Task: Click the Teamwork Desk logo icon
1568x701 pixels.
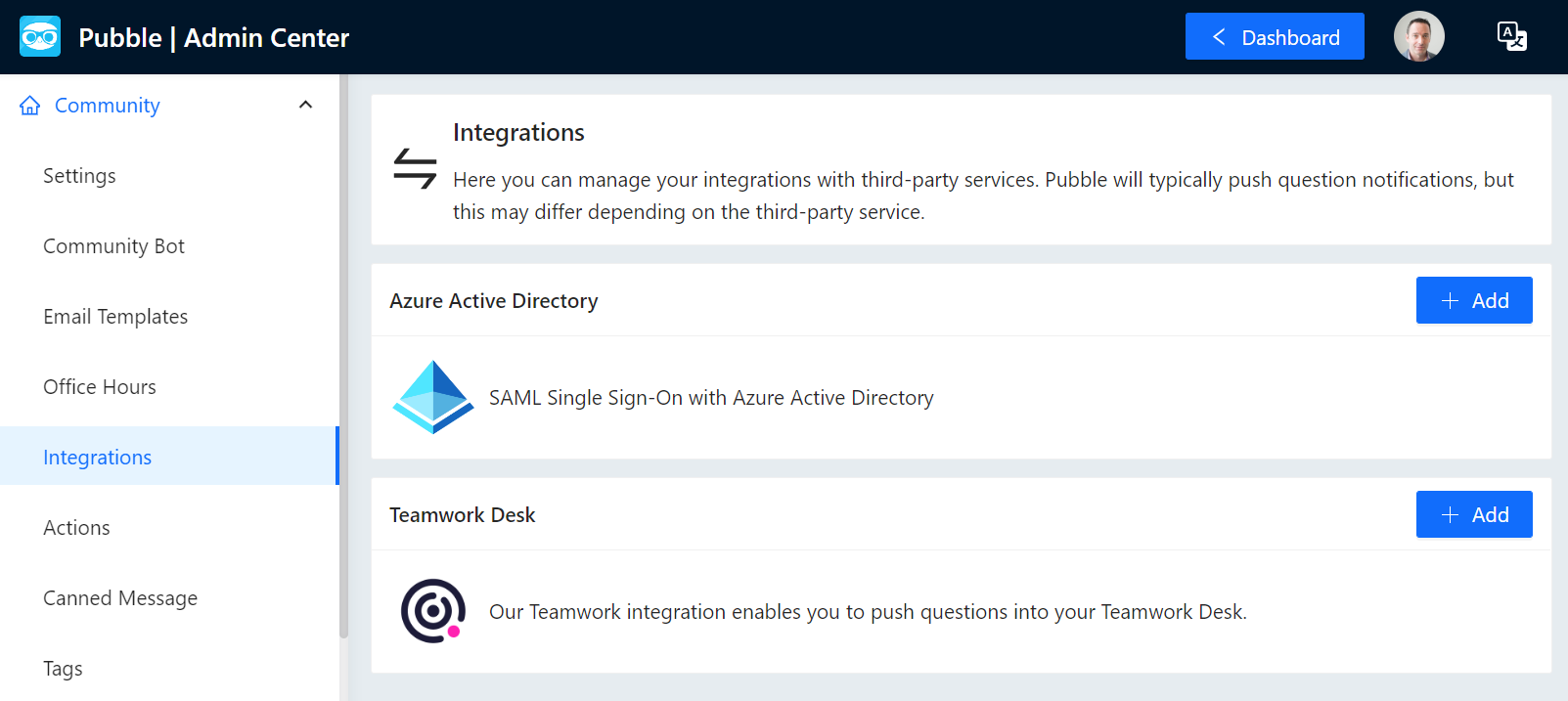Action: pos(433,611)
